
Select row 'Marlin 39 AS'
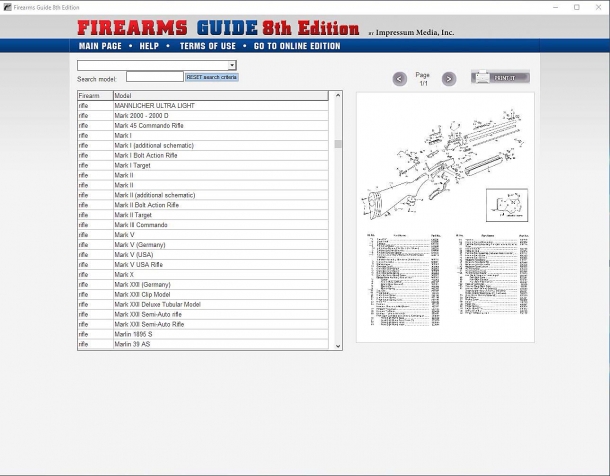point(203,344)
